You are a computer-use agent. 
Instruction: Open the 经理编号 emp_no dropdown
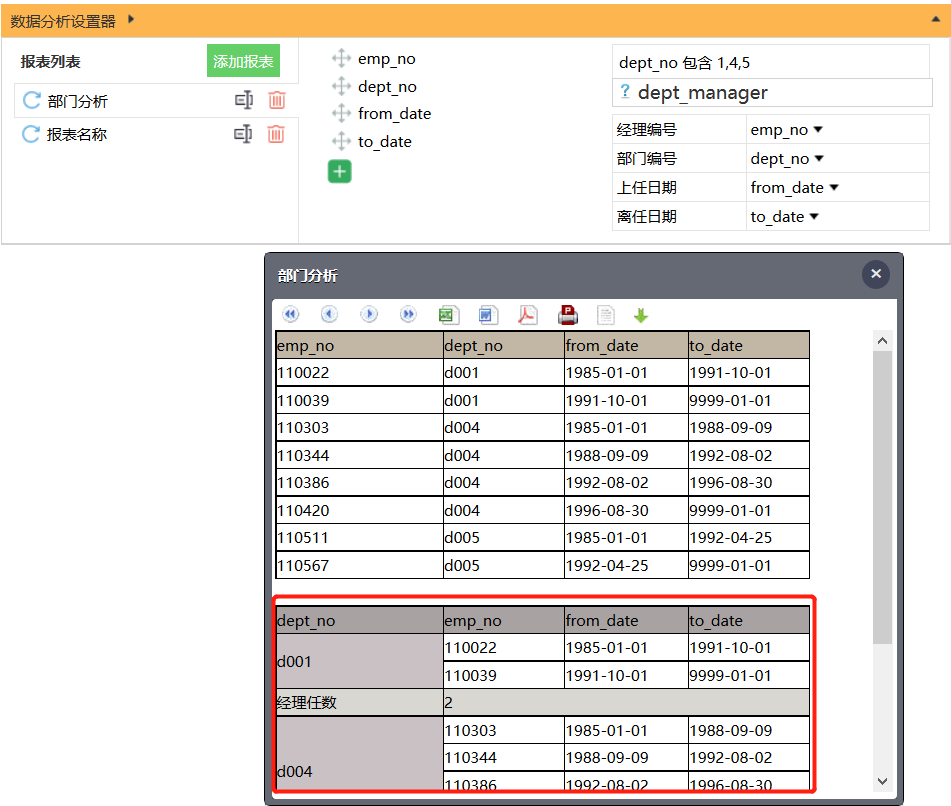pyautogui.click(x=817, y=130)
